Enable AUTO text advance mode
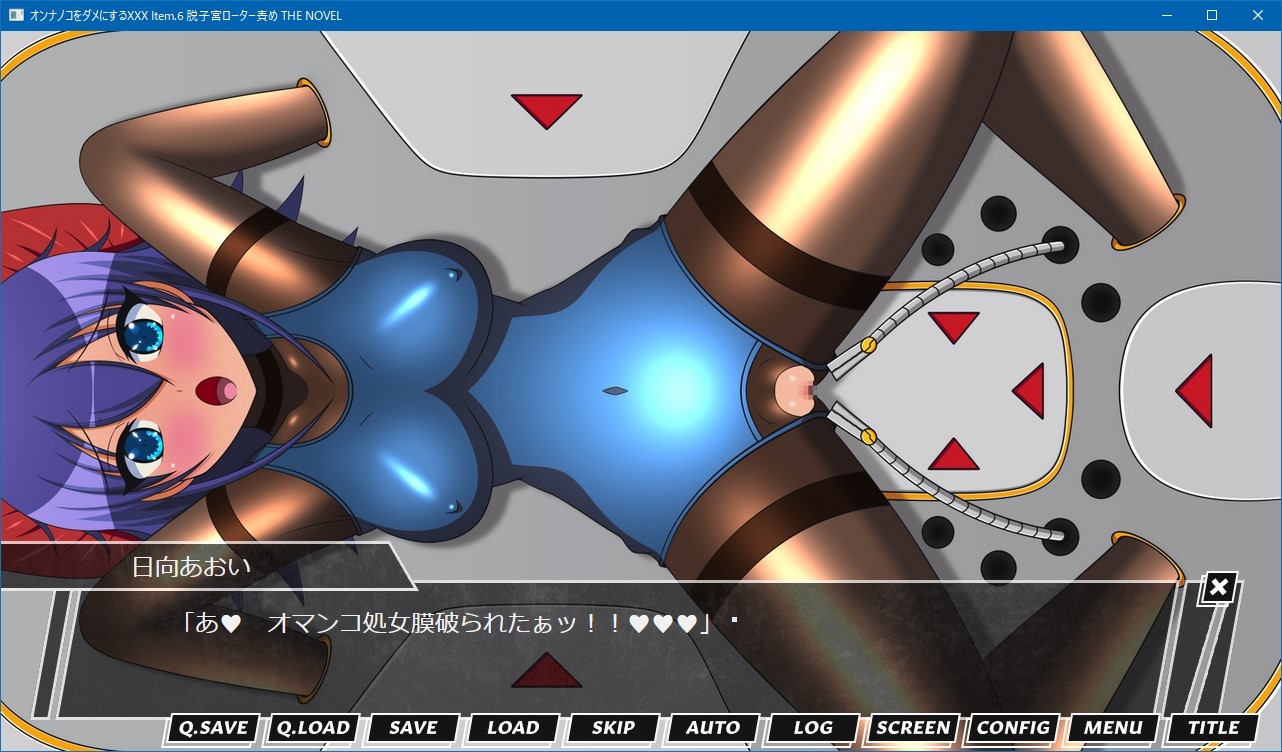This screenshot has width=1282, height=752. [x=713, y=728]
